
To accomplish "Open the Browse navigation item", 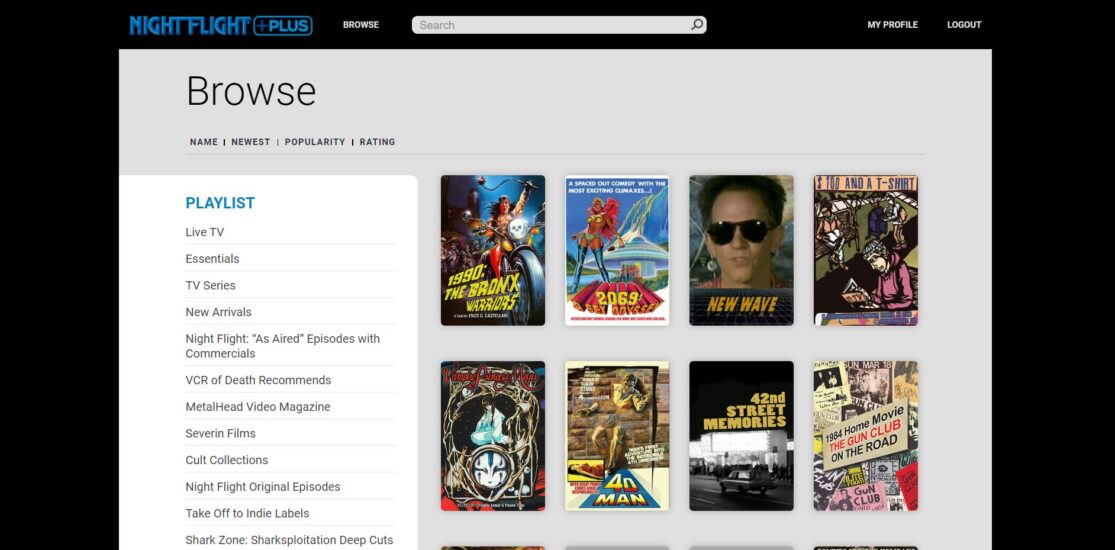I will click(x=361, y=25).
